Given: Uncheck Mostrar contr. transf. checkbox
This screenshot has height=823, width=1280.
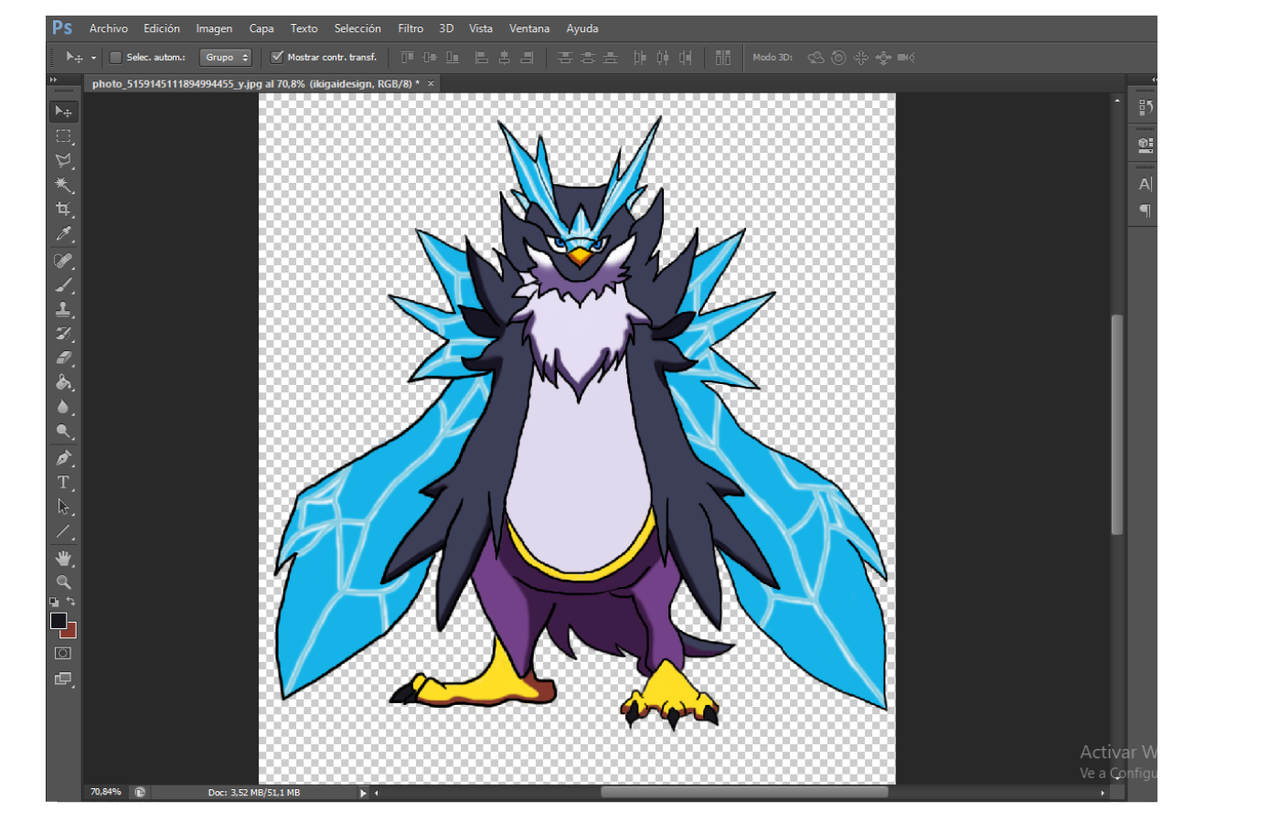Looking at the screenshot, I should click(278, 57).
